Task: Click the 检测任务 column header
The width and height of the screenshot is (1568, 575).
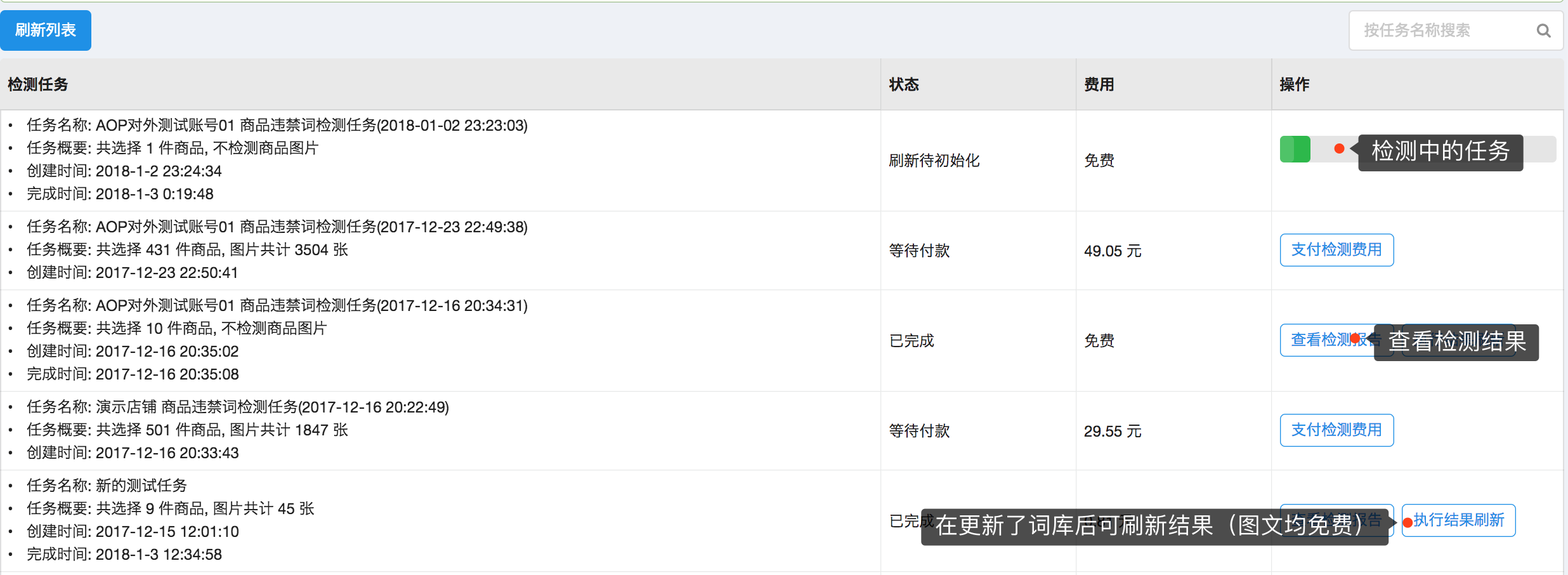Action: [x=38, y=84]
